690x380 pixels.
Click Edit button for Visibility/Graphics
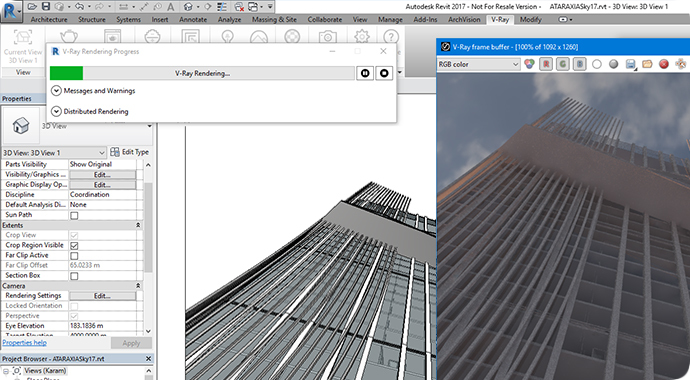pos(102,175)
